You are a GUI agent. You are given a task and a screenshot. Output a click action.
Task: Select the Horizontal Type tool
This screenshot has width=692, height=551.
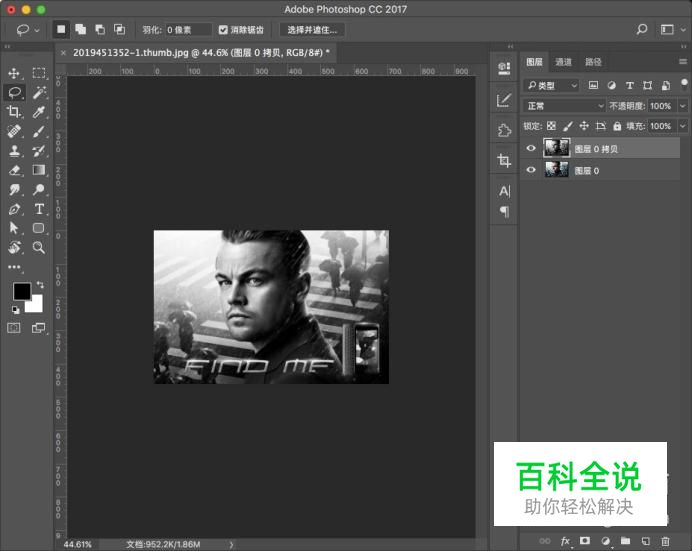tap(39, 209)
